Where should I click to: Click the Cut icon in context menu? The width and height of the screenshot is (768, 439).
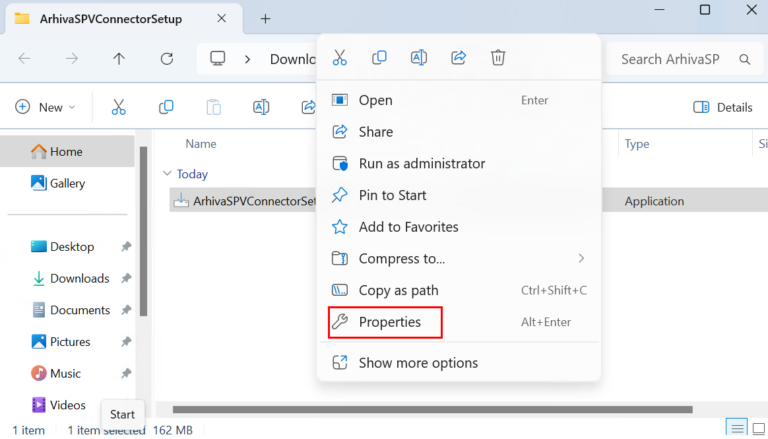(340, 58)
